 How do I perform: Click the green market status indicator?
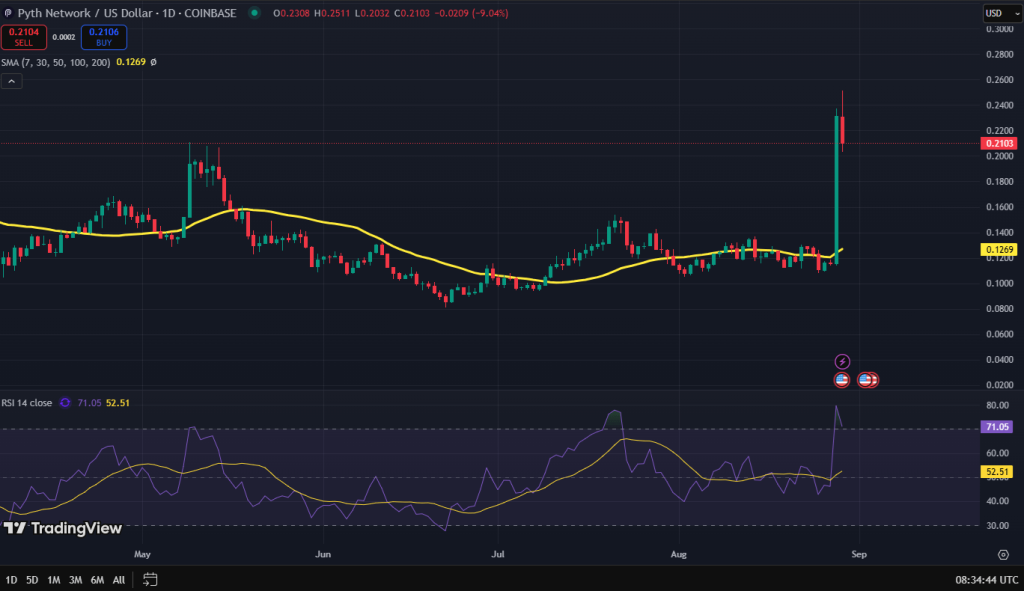tap(257, 13)
